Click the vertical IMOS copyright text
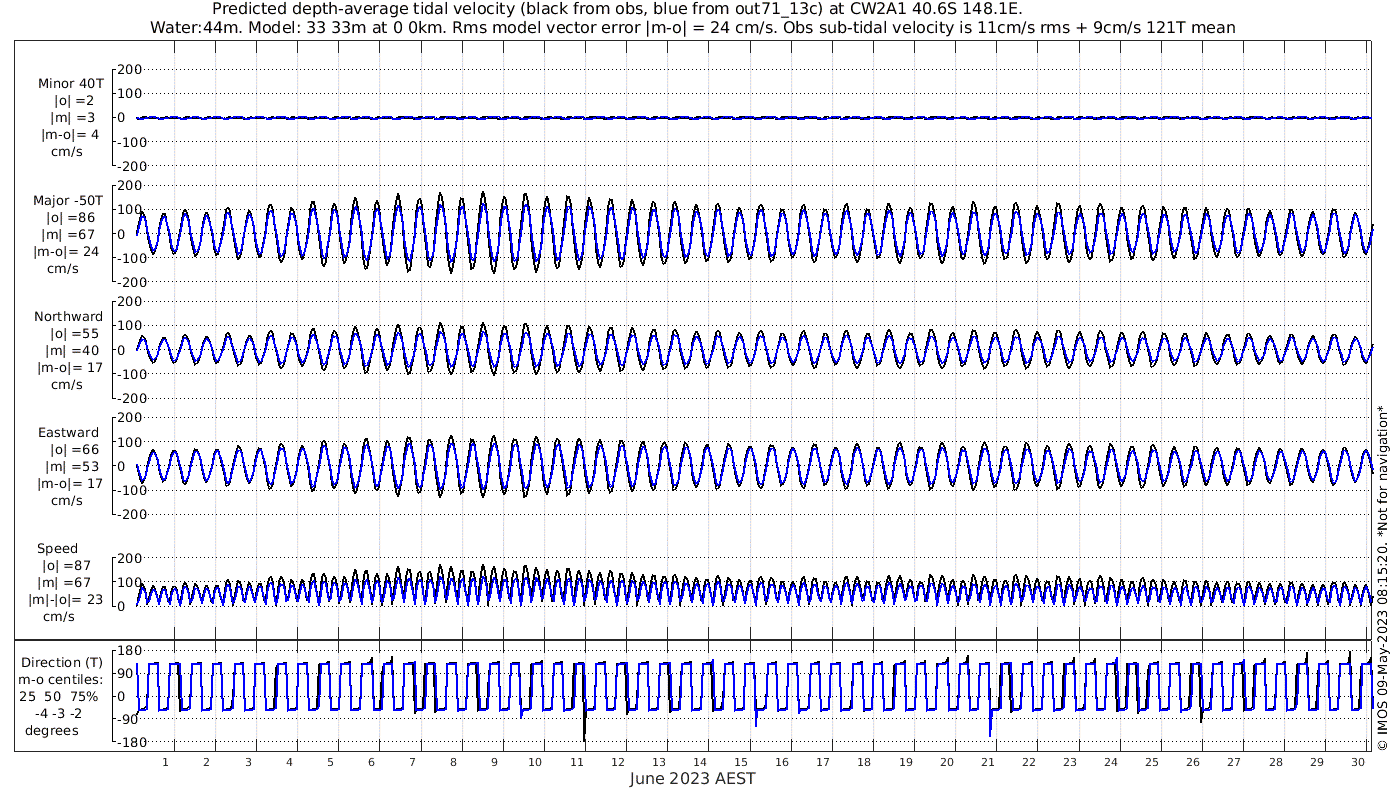 1383,577
